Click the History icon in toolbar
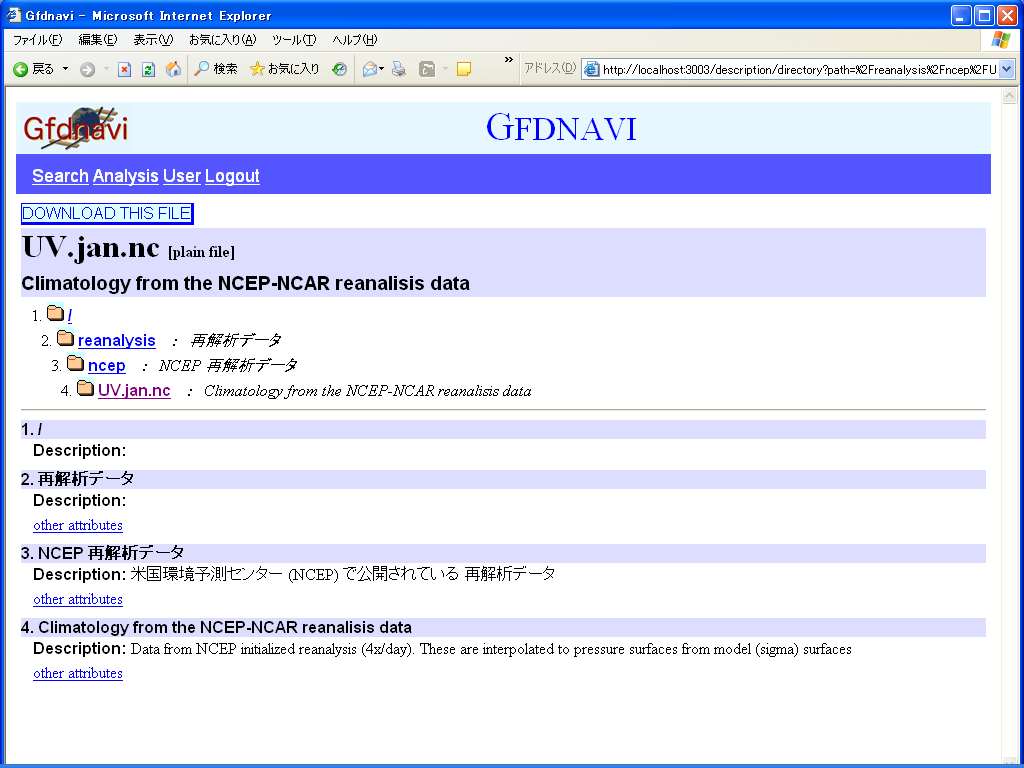The image size is (1024, 768). [340, 69]
